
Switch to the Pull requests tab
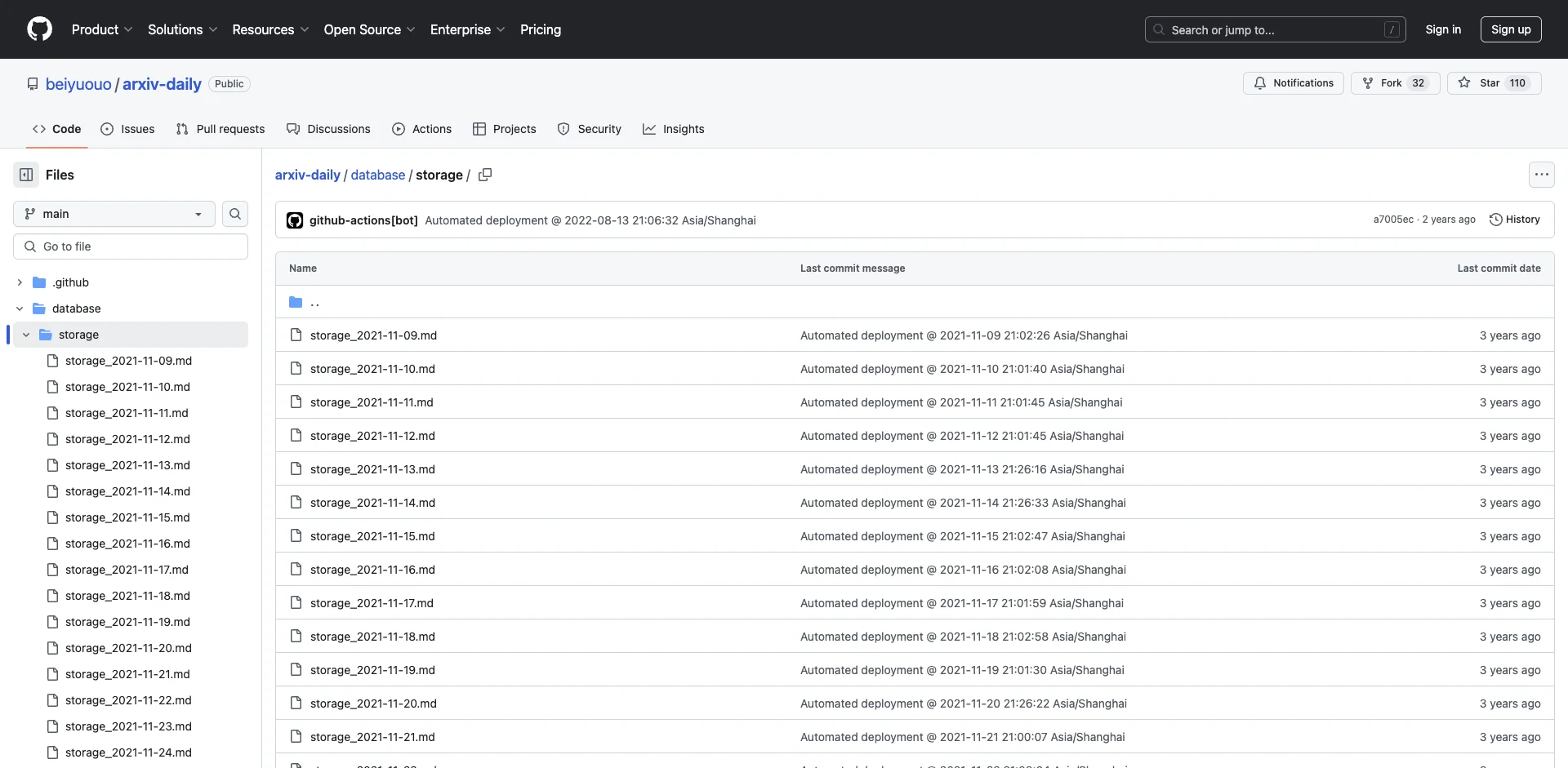click(220, 129)
